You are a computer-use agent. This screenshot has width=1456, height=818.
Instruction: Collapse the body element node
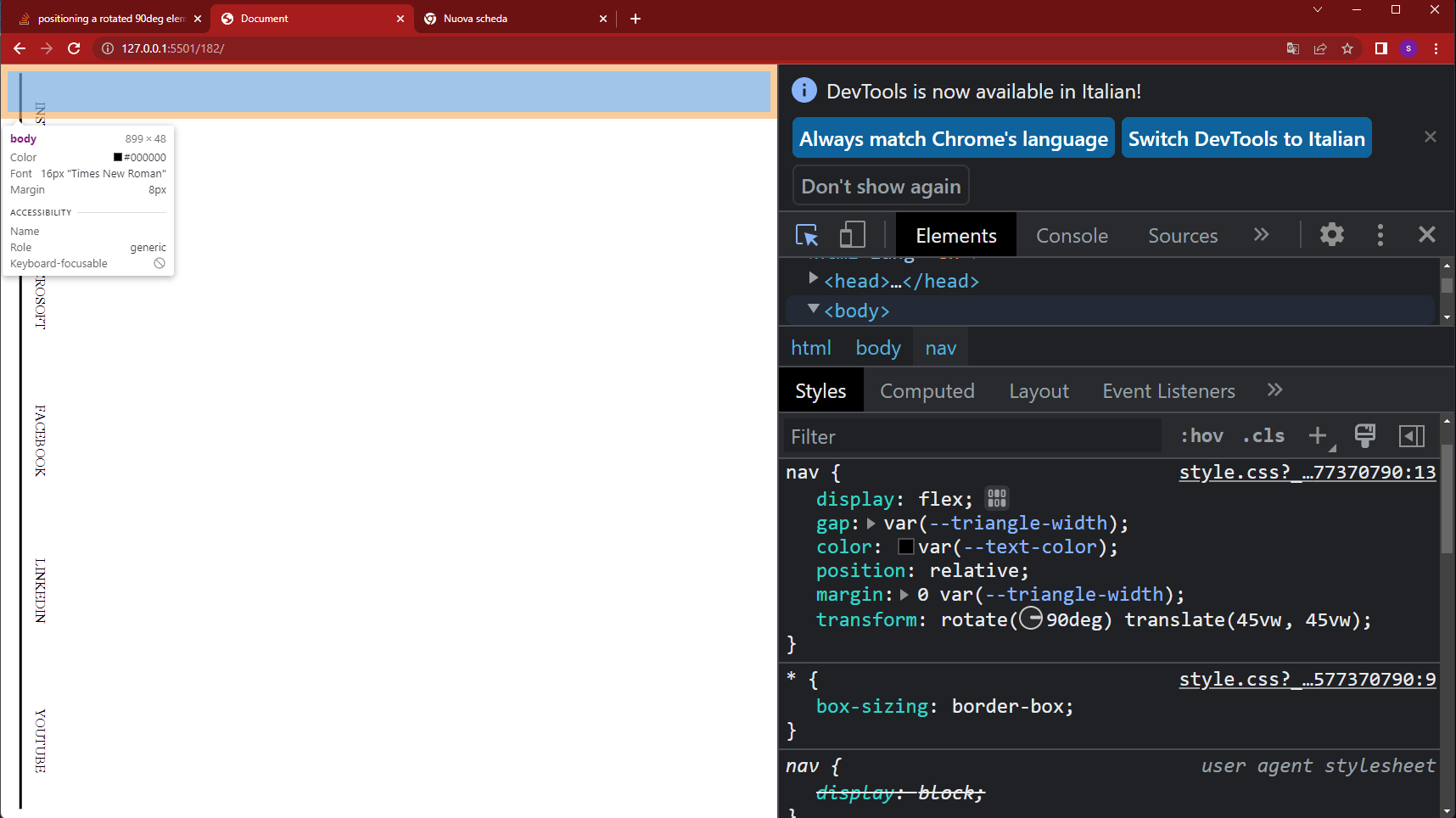point(813,309)
